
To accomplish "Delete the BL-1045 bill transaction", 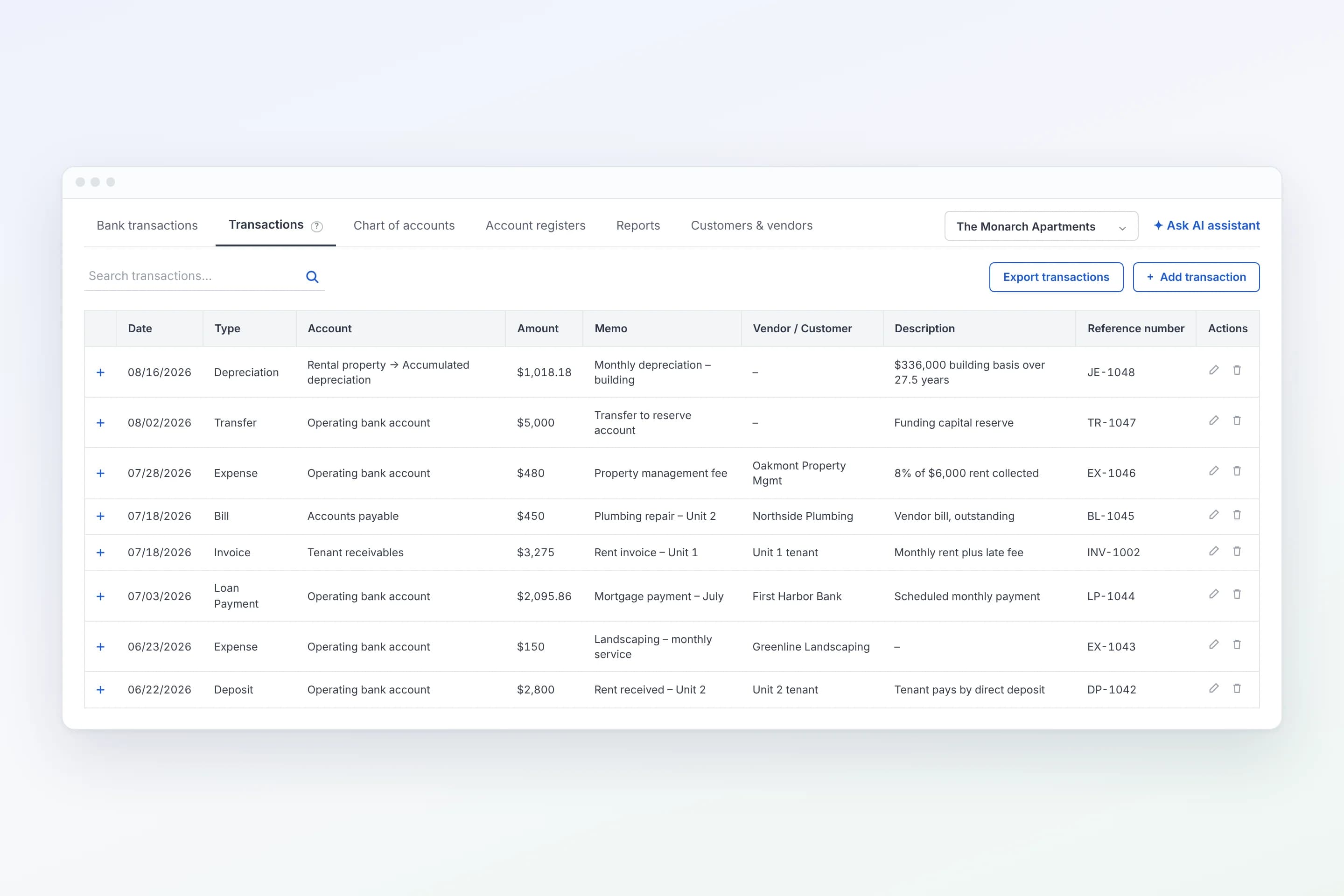I will coord(1237,515).
